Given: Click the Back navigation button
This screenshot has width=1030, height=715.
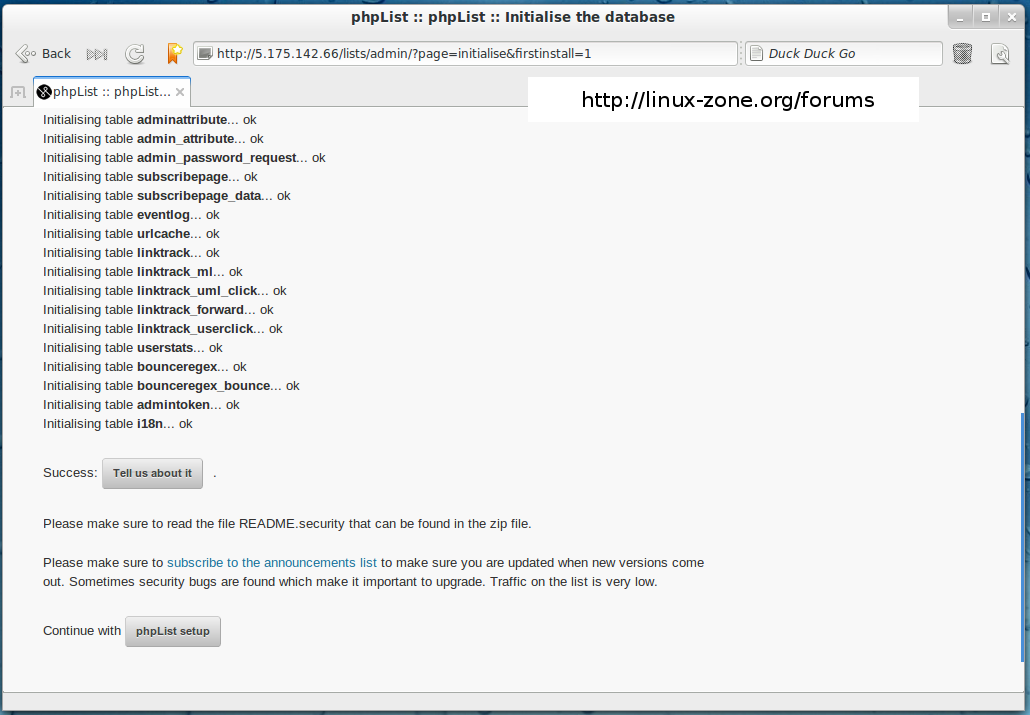Looking at the screenshot, I should (44, 54).
